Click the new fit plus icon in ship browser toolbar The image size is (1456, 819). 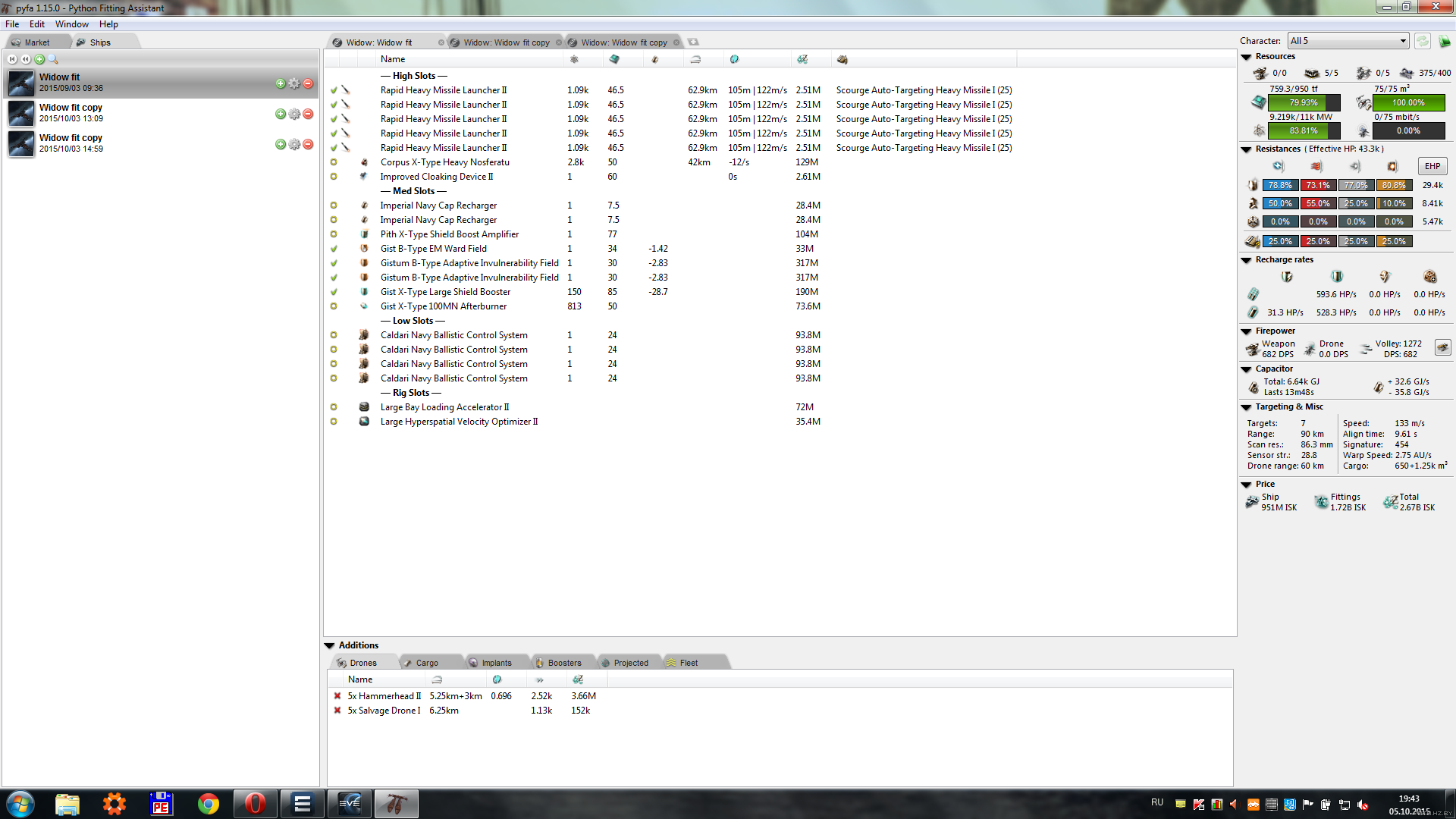(39, 59)
